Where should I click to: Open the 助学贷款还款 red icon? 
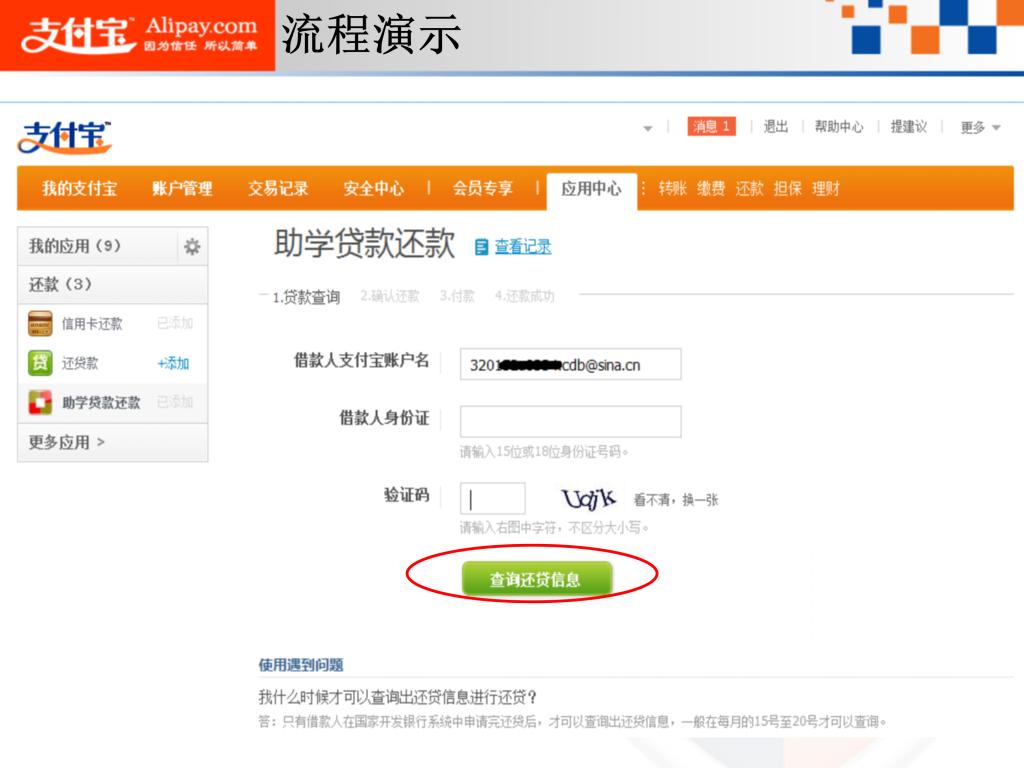[x=40, y=402]
